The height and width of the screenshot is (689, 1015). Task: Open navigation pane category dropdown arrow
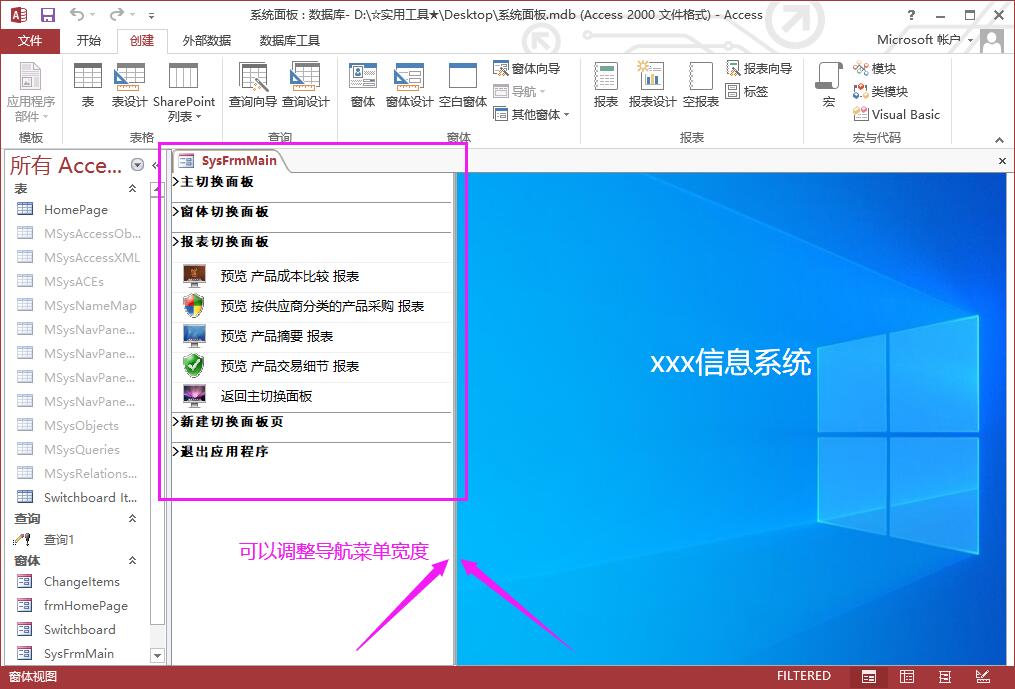(x=137, y=165)
